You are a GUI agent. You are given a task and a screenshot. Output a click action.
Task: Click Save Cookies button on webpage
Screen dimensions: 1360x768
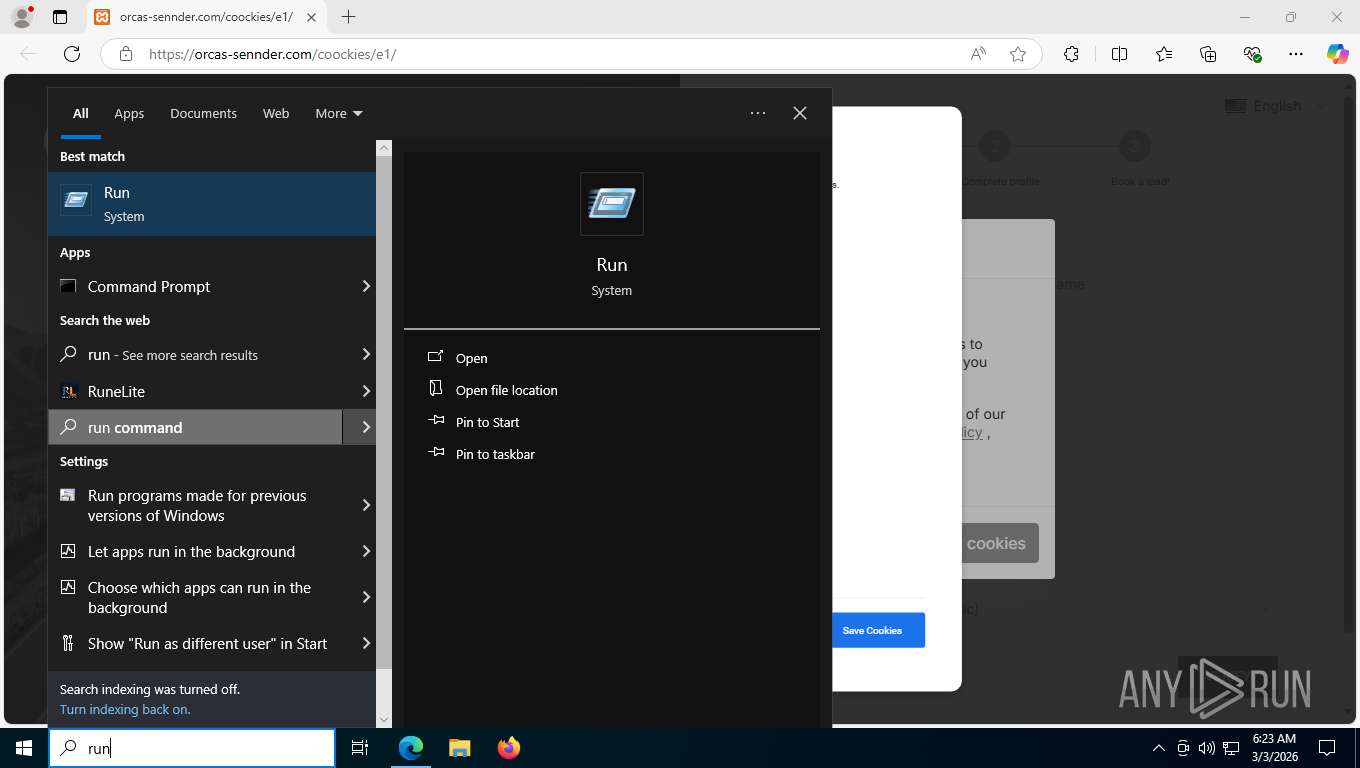(872, 630)
